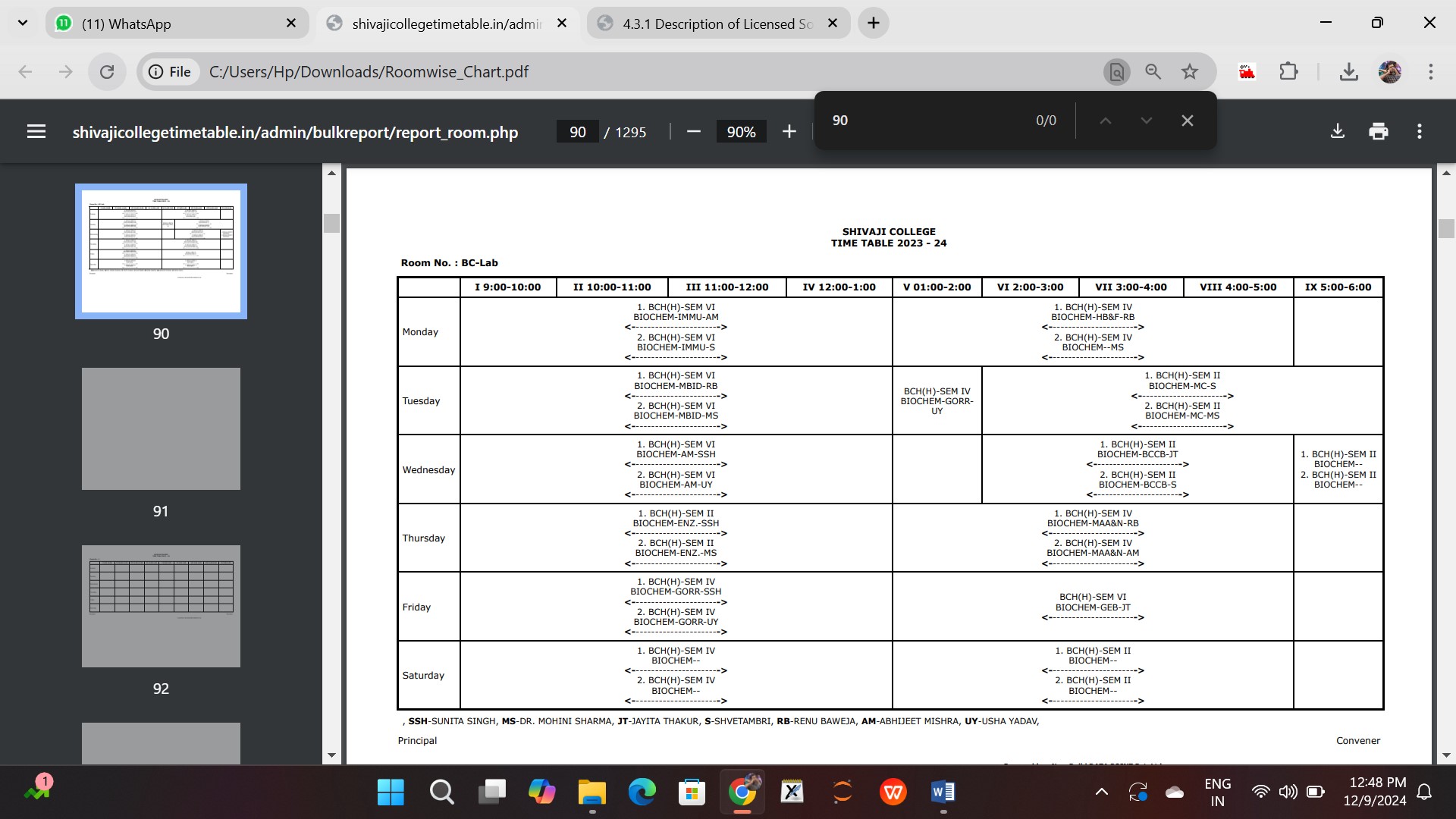Show hidden system tray icons

point(1102,792)
